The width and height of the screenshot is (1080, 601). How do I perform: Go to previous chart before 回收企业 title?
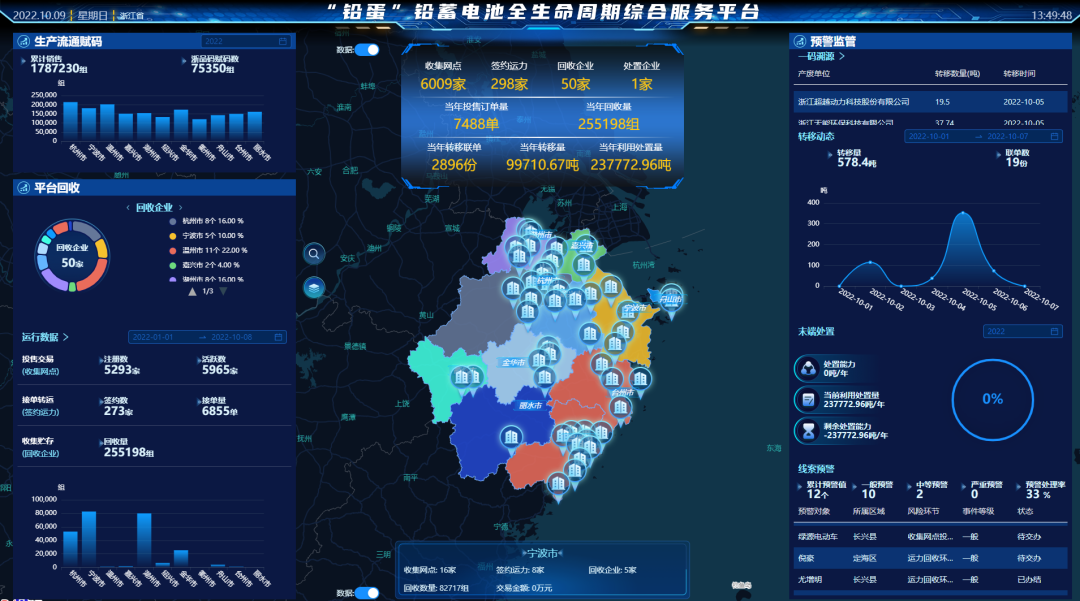coord(128,207)
